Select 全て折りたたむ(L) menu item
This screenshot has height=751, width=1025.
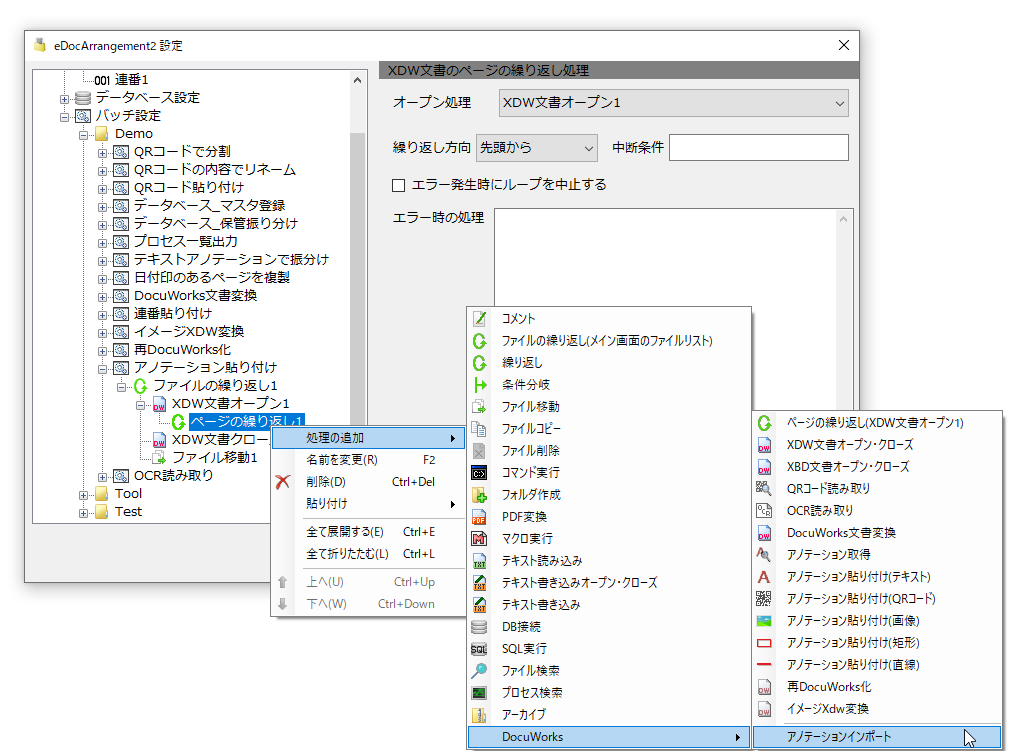tap(368, 554)
